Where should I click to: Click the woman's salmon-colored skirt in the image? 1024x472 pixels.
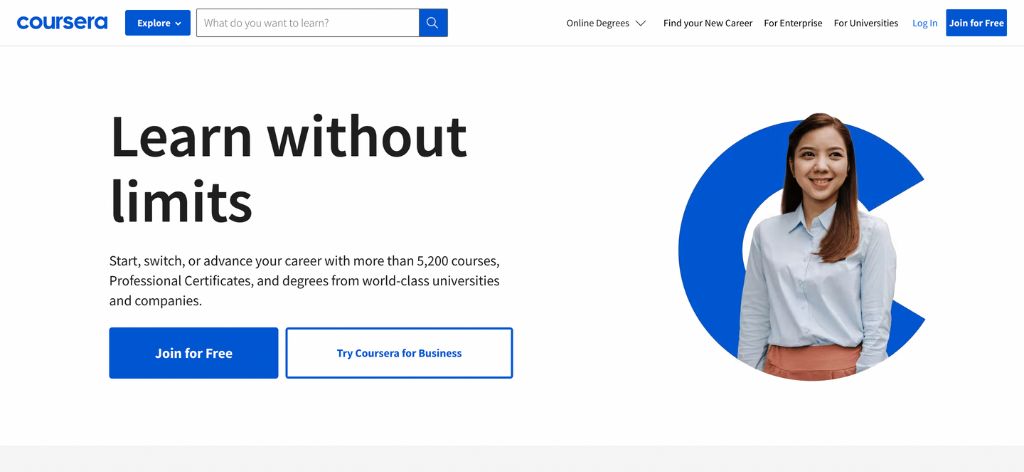[x=811, y=361]
